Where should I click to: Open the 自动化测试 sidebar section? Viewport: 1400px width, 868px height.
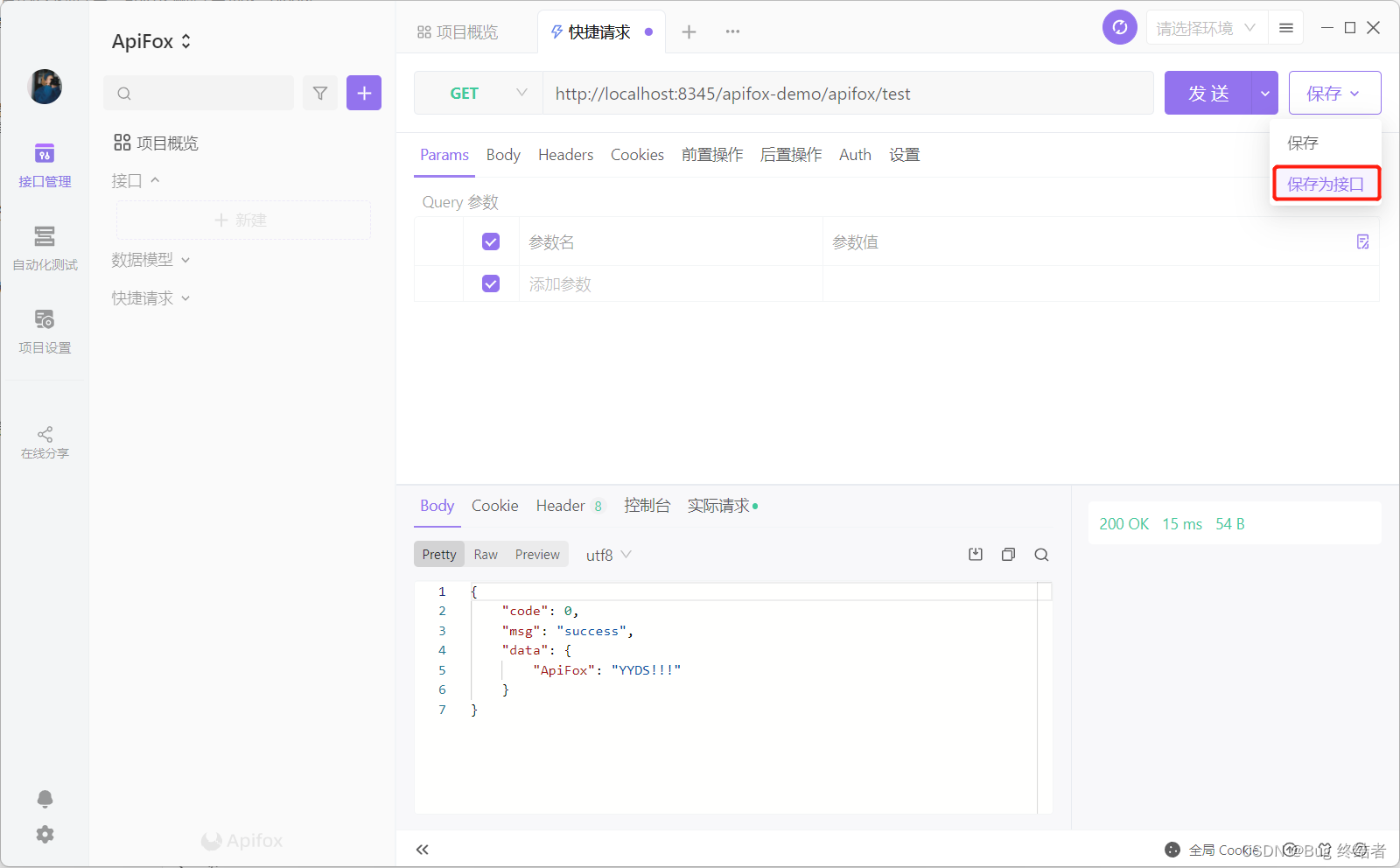tap(45, 248)
